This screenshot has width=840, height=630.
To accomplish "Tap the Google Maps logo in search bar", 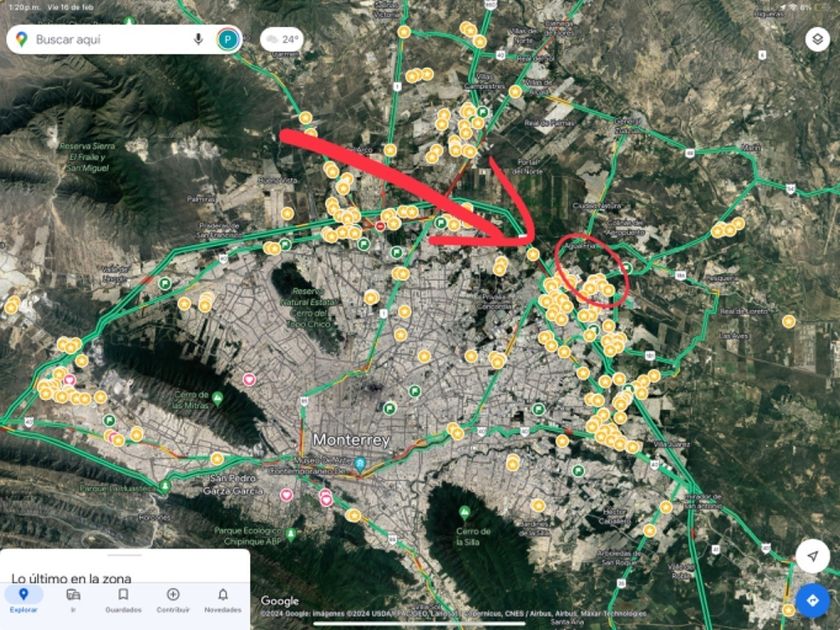I will (x=21, y=39).
